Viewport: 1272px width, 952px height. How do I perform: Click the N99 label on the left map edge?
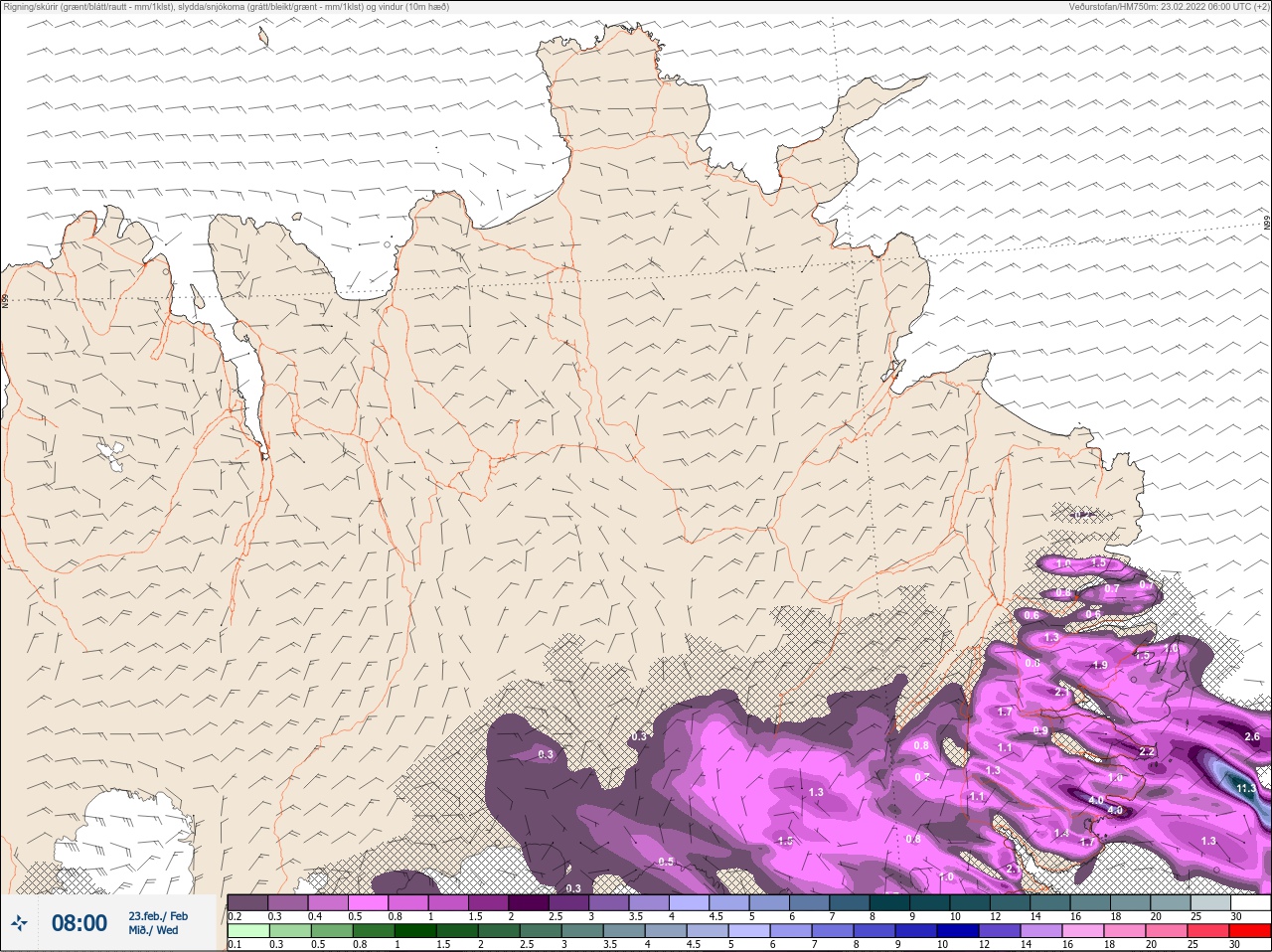pyautogui.click(x=5, y=300)
